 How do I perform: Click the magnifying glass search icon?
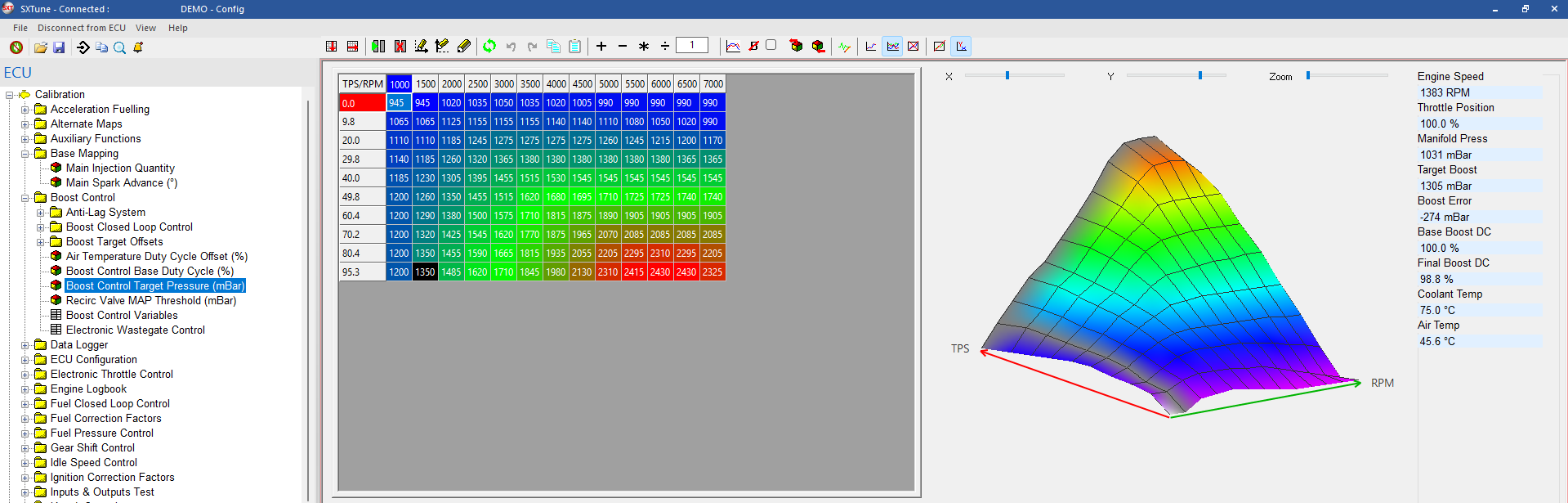[x=119, y=47]
